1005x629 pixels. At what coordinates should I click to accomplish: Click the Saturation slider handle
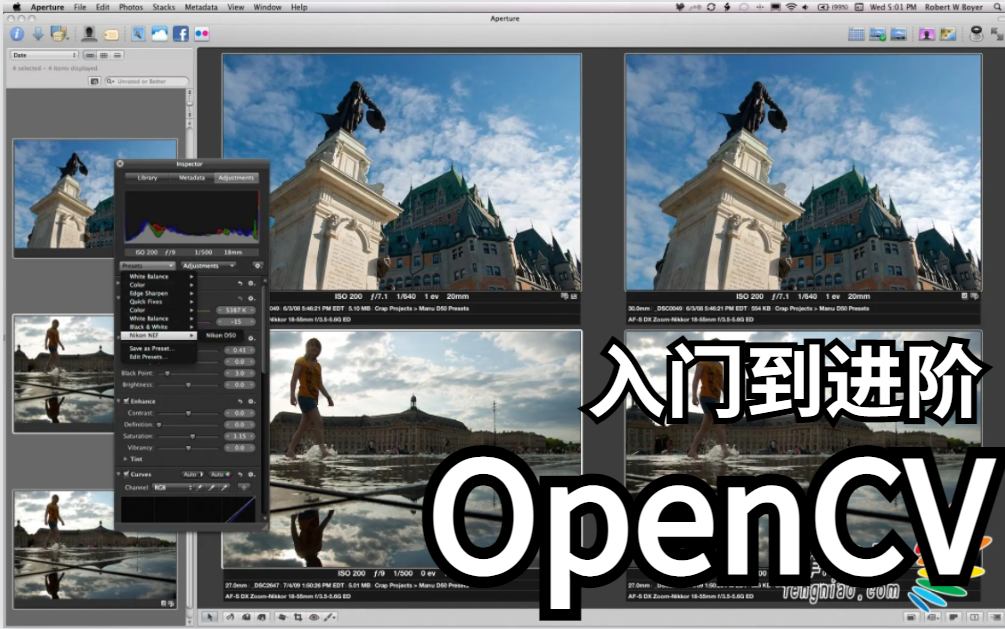[x=192, y=435]
